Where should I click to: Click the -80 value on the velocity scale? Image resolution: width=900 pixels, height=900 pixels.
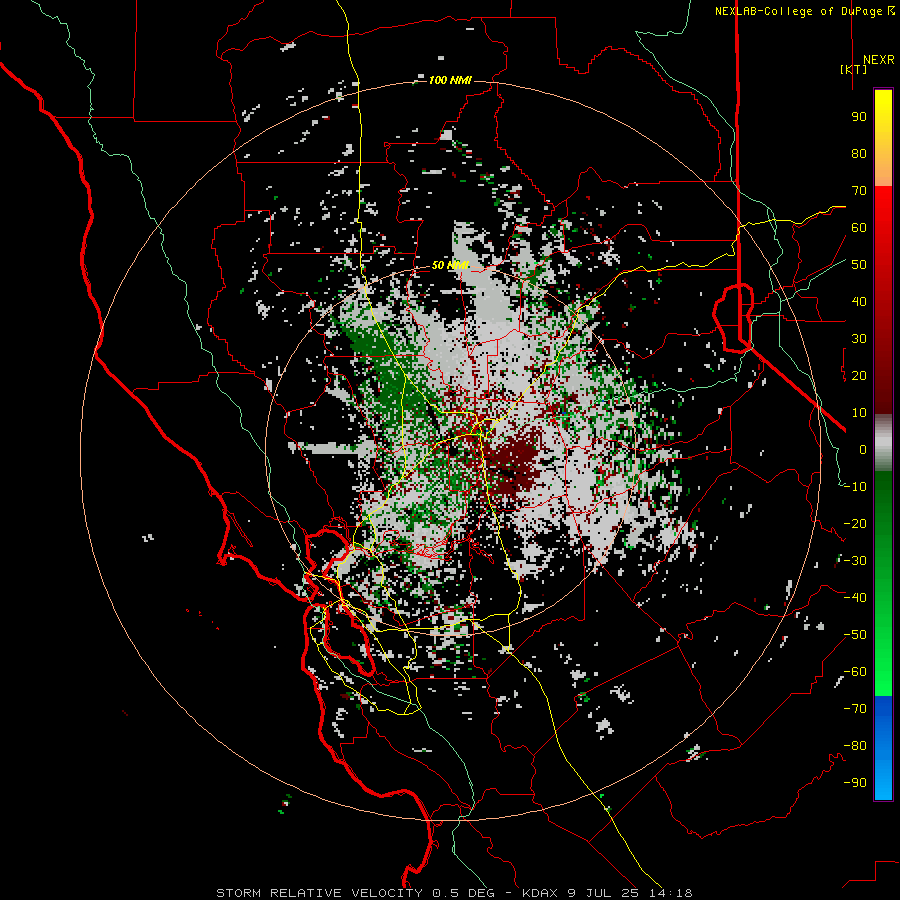(855, 746)
